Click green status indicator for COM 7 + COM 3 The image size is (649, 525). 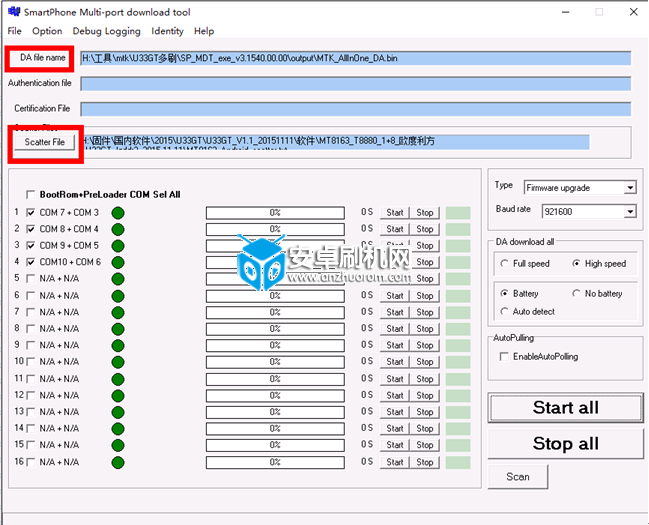pyautogui.click(x=118, y=212)
